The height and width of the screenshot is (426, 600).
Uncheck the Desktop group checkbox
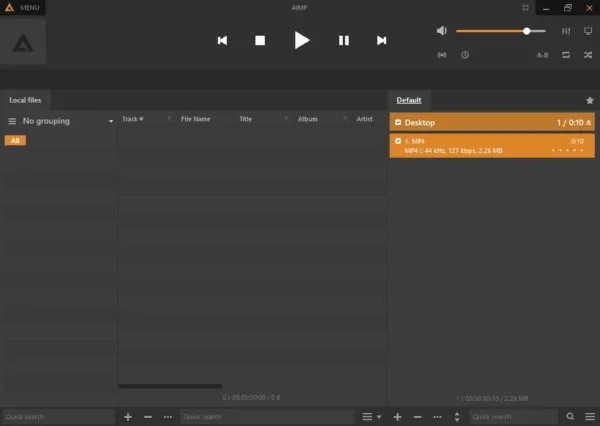tap(399, 122)
